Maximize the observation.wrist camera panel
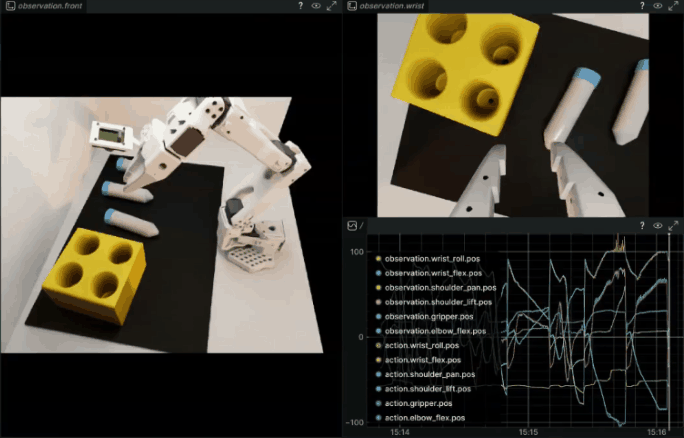This screenshot has height=438, width=684. coord(674,6)
